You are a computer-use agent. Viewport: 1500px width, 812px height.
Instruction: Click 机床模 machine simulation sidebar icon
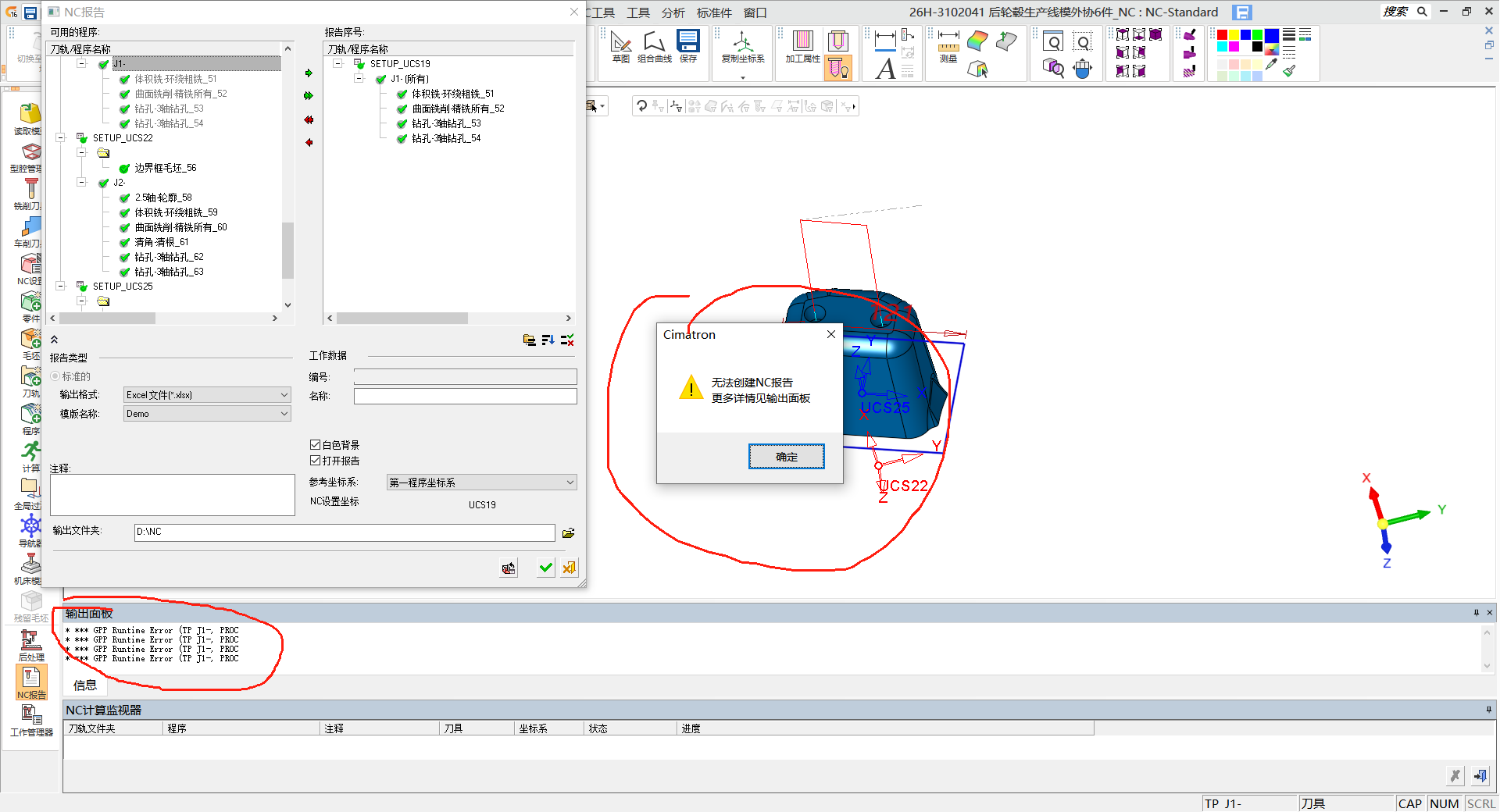(30, 569)
